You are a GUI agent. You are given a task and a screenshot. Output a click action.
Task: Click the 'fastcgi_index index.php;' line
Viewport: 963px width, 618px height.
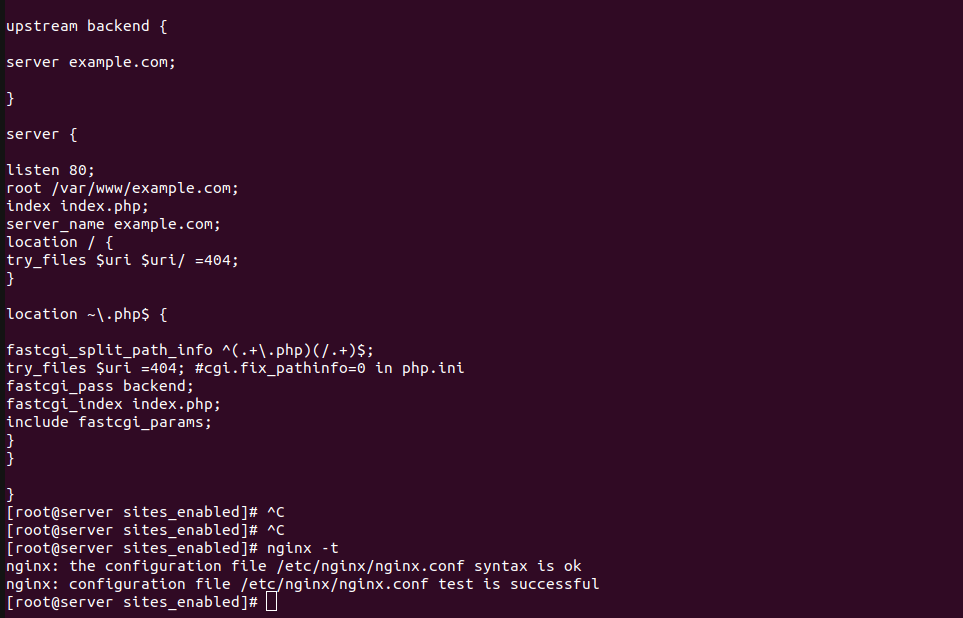pos(114,404)
